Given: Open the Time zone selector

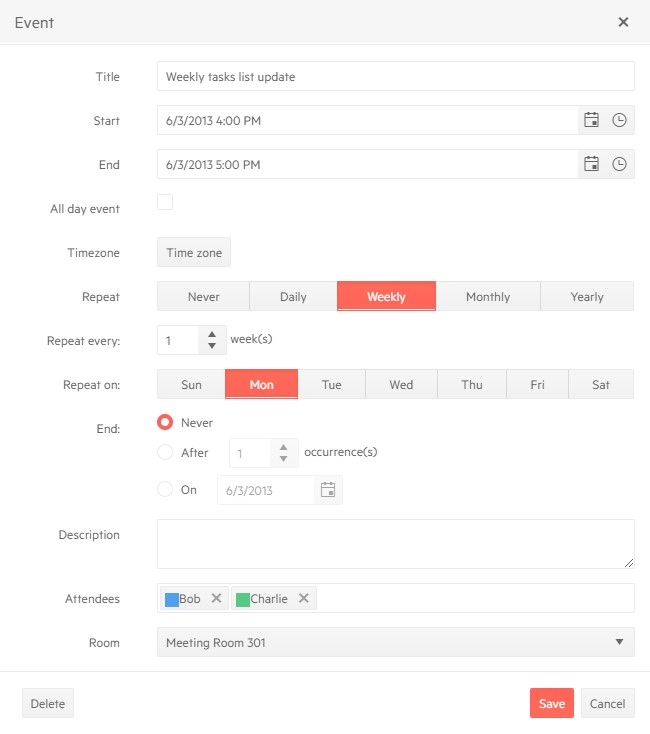Looking at the screenshot, I should point(194,253).
